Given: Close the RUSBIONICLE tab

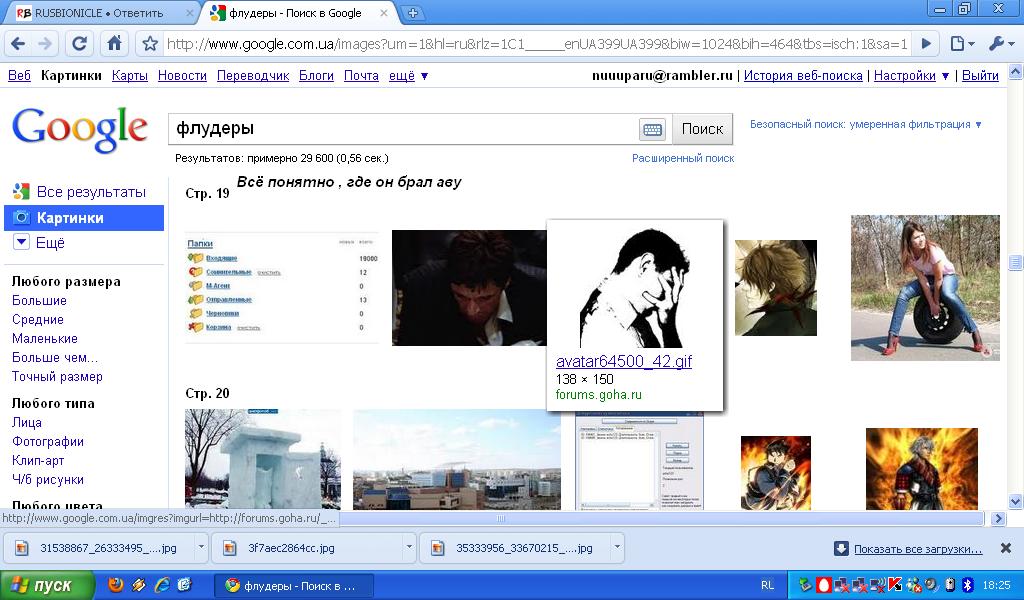Looking at the screenshot, I should 189,12.
